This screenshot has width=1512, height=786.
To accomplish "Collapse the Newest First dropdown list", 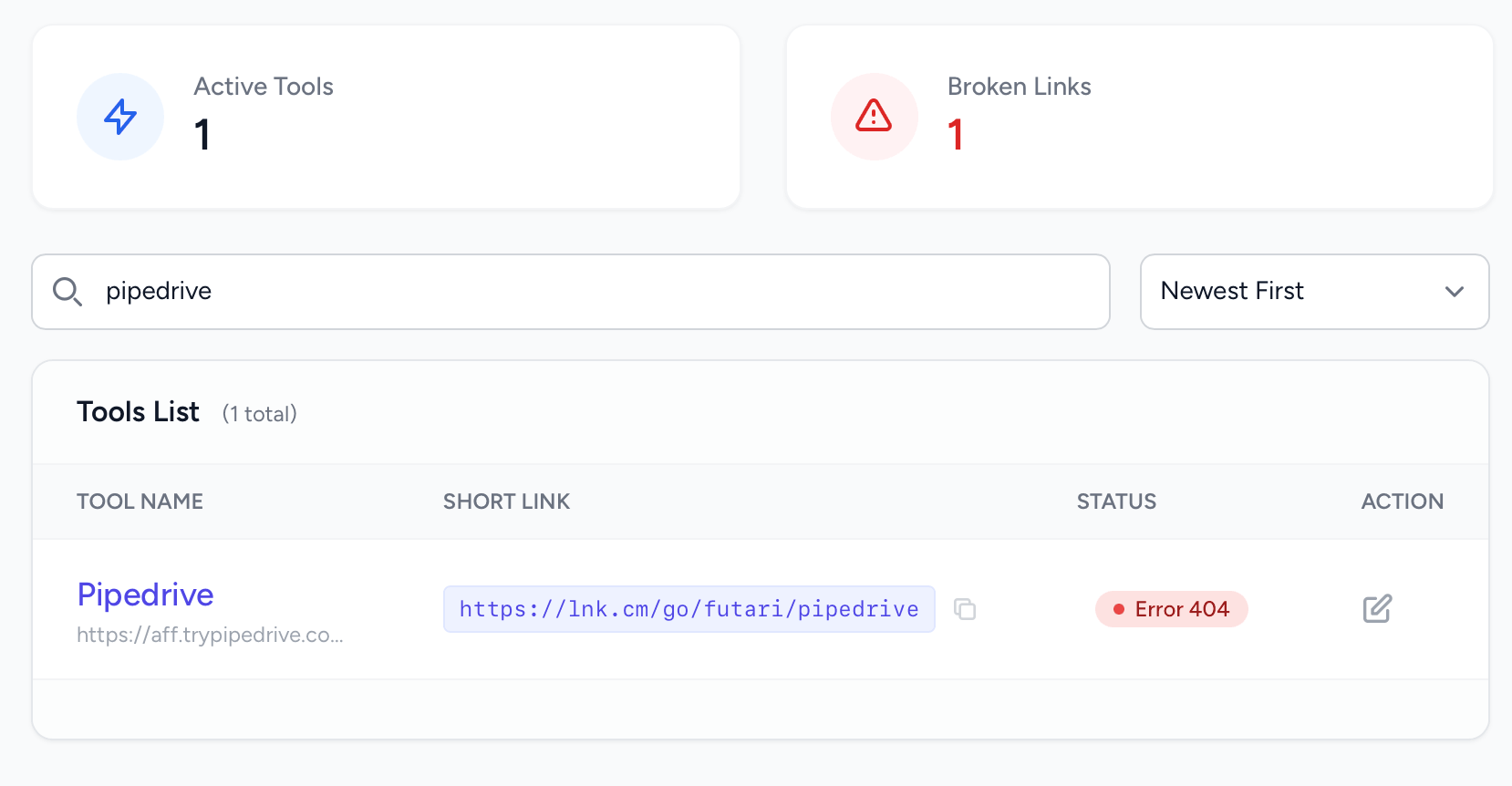I will coord(1314,292).
